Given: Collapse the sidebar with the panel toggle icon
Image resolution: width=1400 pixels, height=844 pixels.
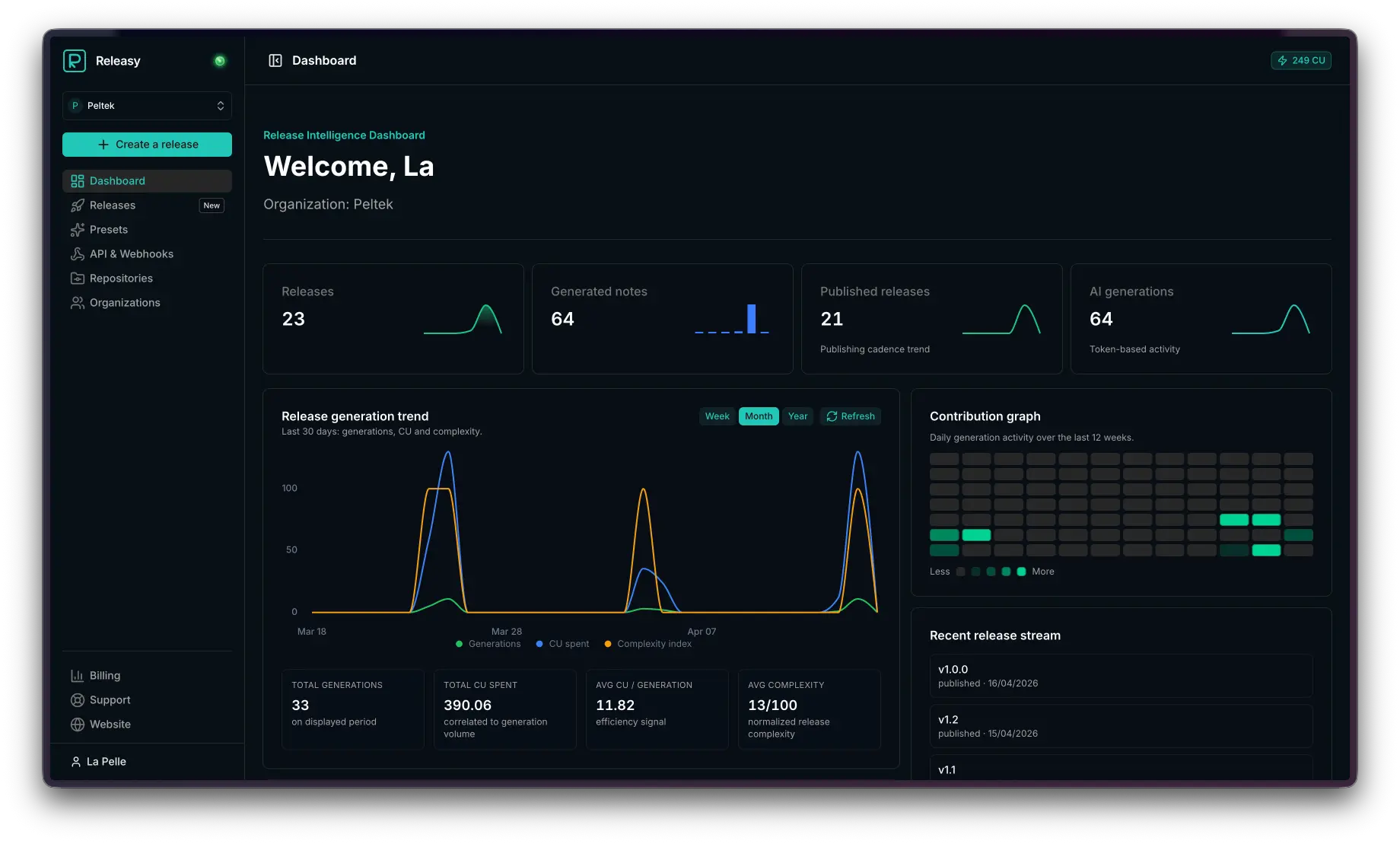Looking at the screenshot, I should point(275,61).
